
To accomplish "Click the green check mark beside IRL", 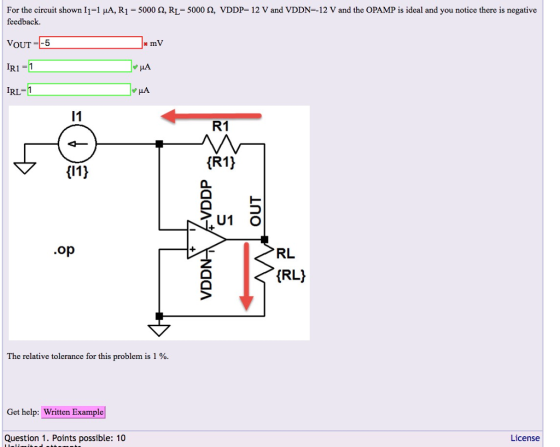I will click(x=134, y=91).
